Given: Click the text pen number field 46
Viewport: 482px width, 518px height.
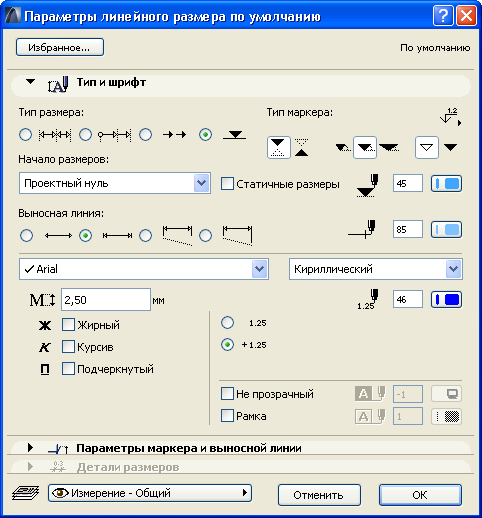Looking at the screenshot, I should click(408, 299).
